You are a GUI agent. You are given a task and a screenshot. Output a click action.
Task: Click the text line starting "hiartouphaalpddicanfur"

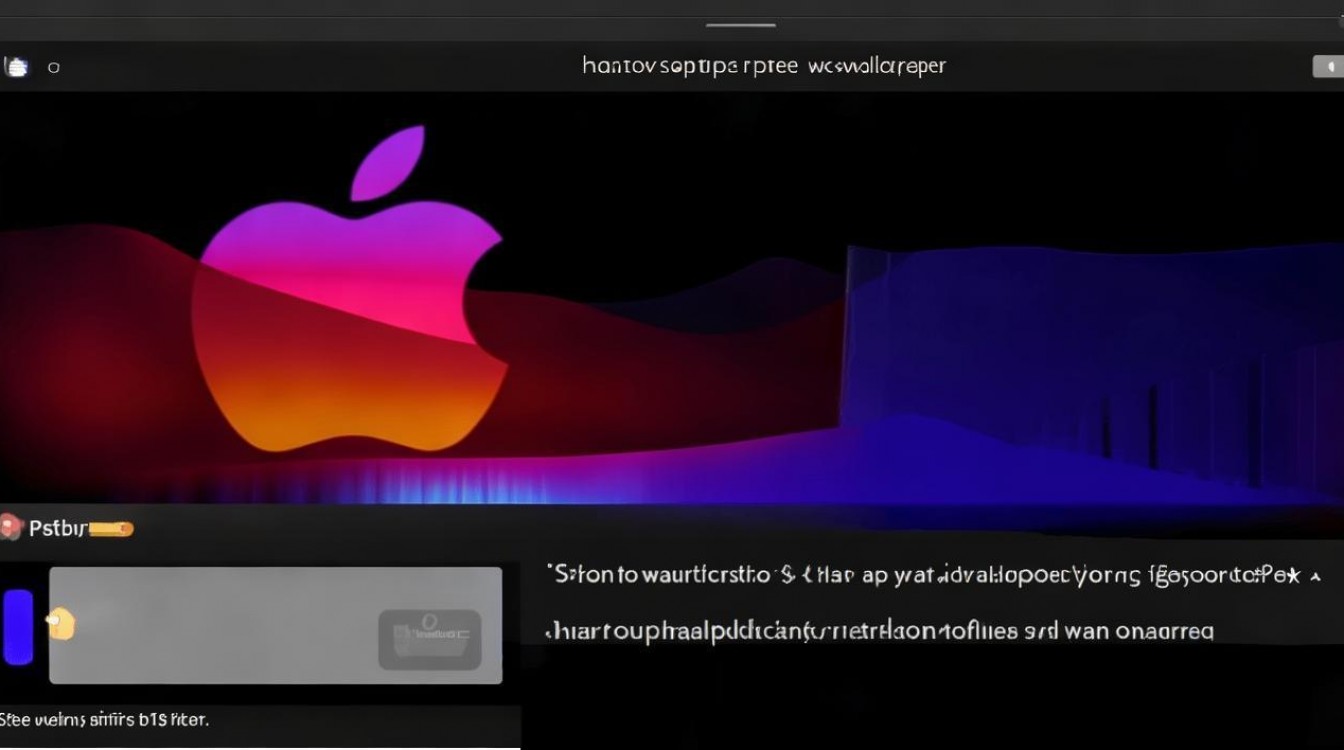tap(879, 632)
